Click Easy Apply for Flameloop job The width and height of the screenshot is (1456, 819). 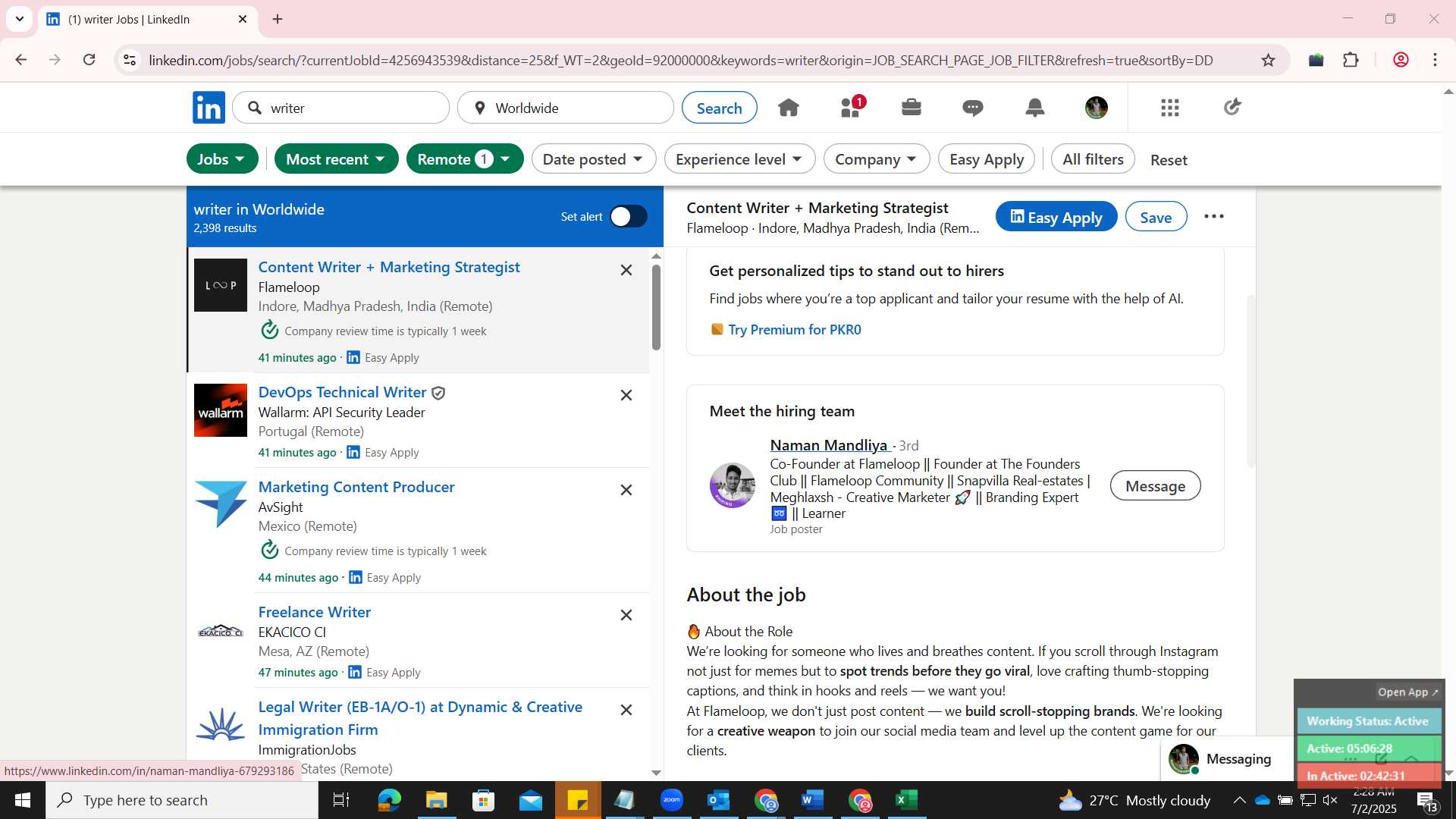[x=1056, y=217]
